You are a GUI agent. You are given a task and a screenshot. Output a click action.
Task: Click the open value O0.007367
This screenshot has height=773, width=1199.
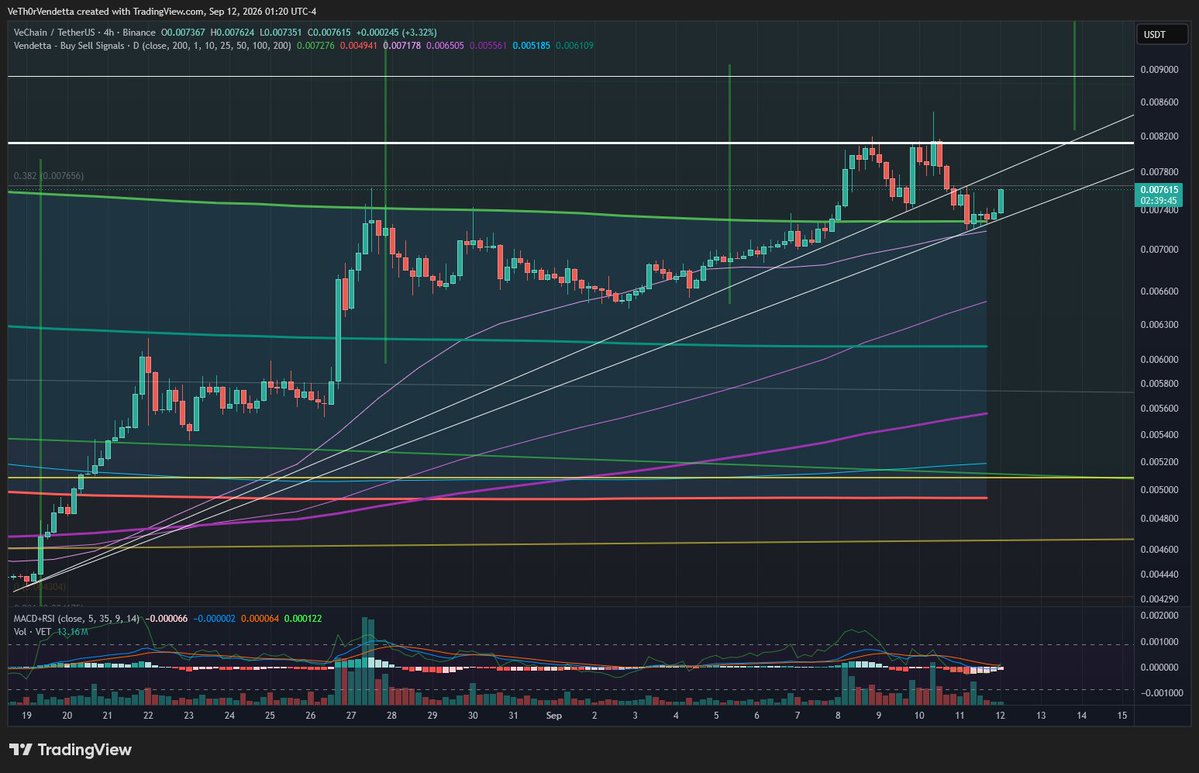(x=183, y=33)
